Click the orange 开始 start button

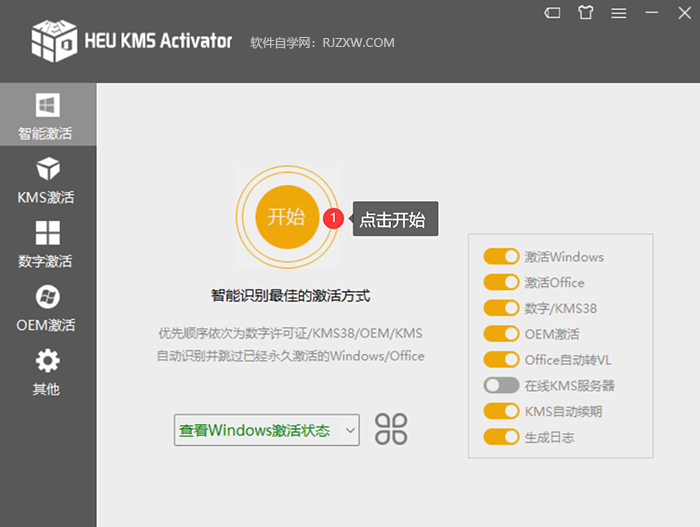(x=287, y=217)
